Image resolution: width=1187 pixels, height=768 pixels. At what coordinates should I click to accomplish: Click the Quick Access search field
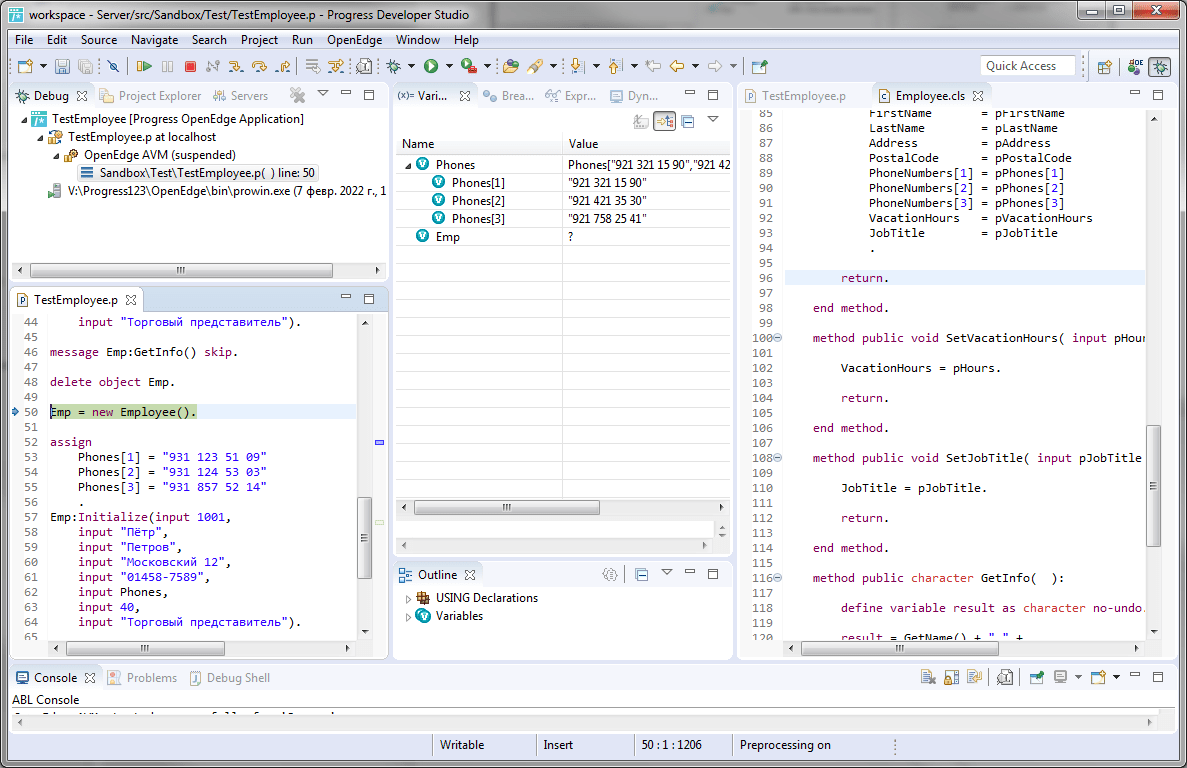pos(1027,67)
